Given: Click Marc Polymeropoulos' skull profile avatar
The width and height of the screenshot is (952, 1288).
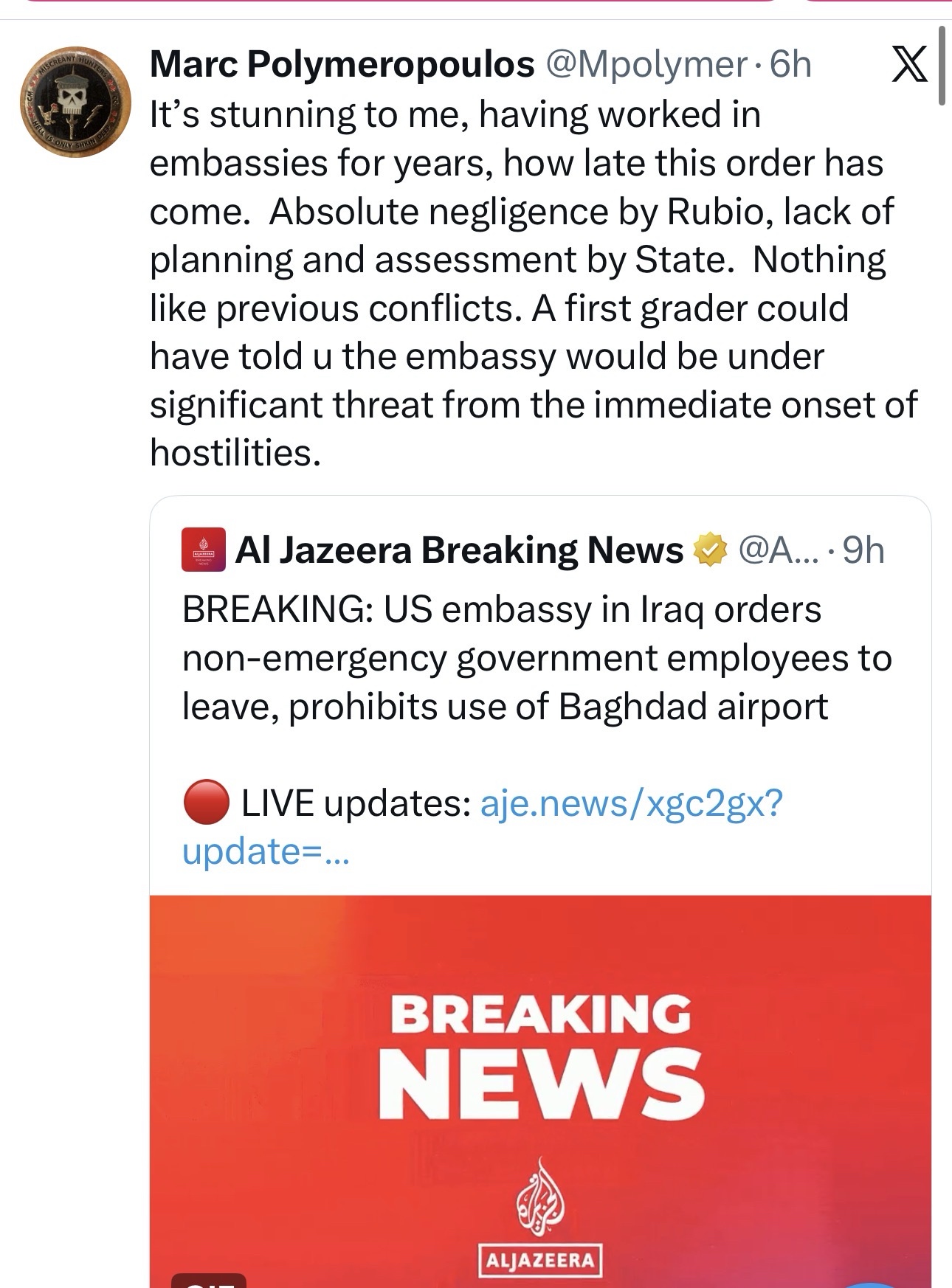Looking at the screenshot, I should (x=75, y=101).
